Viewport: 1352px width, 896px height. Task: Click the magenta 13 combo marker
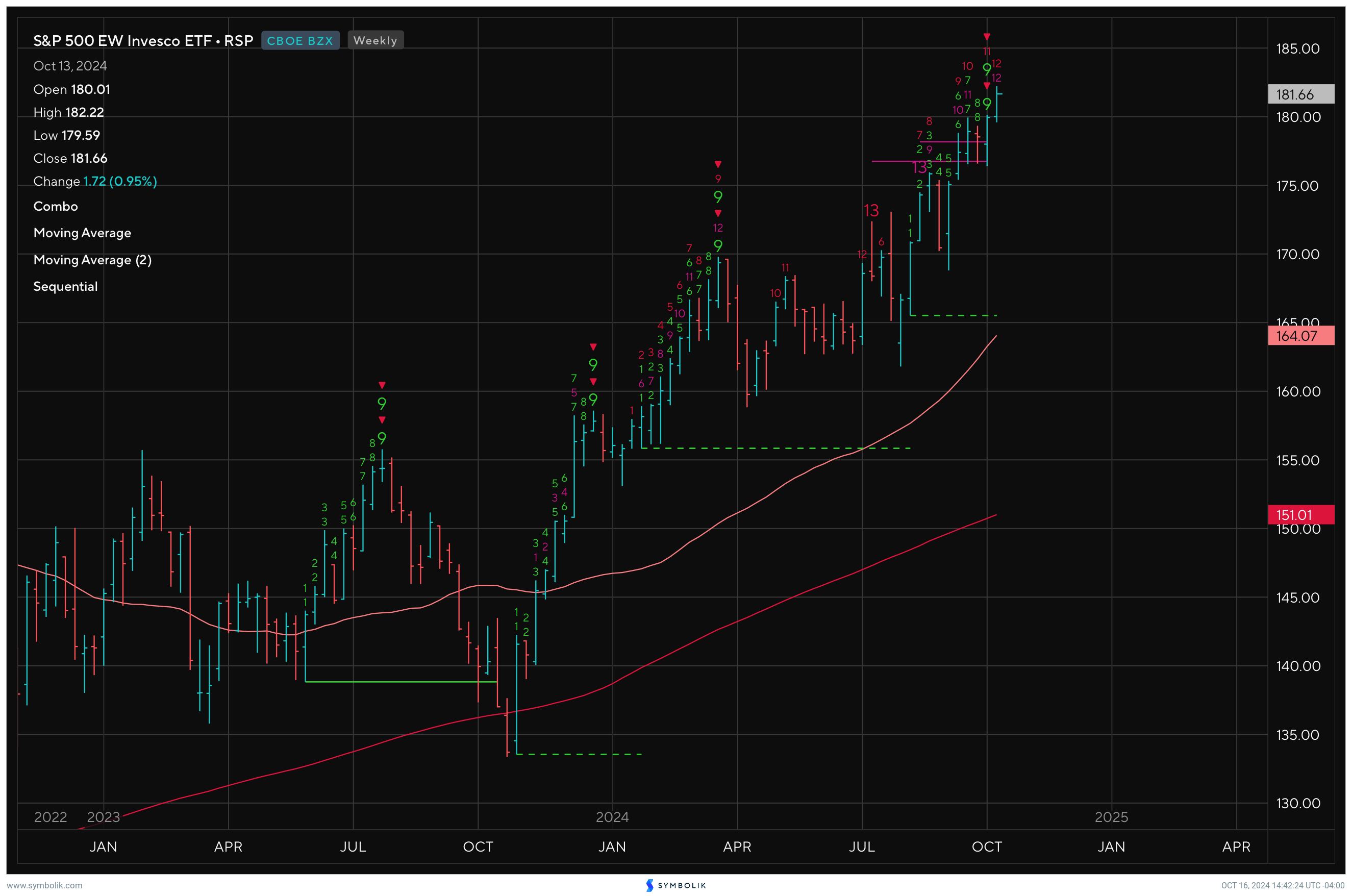919,167
